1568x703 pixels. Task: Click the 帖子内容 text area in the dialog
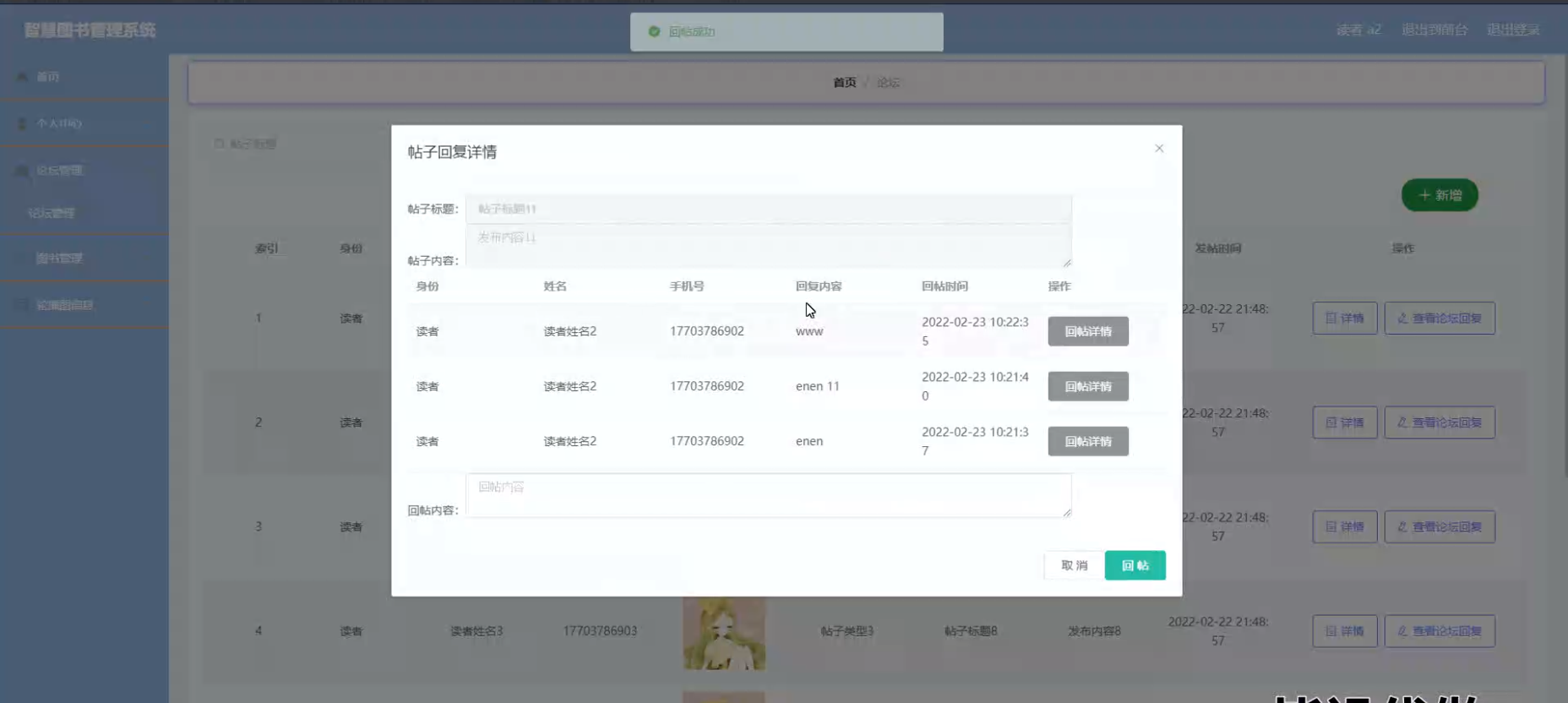[769, 246]
